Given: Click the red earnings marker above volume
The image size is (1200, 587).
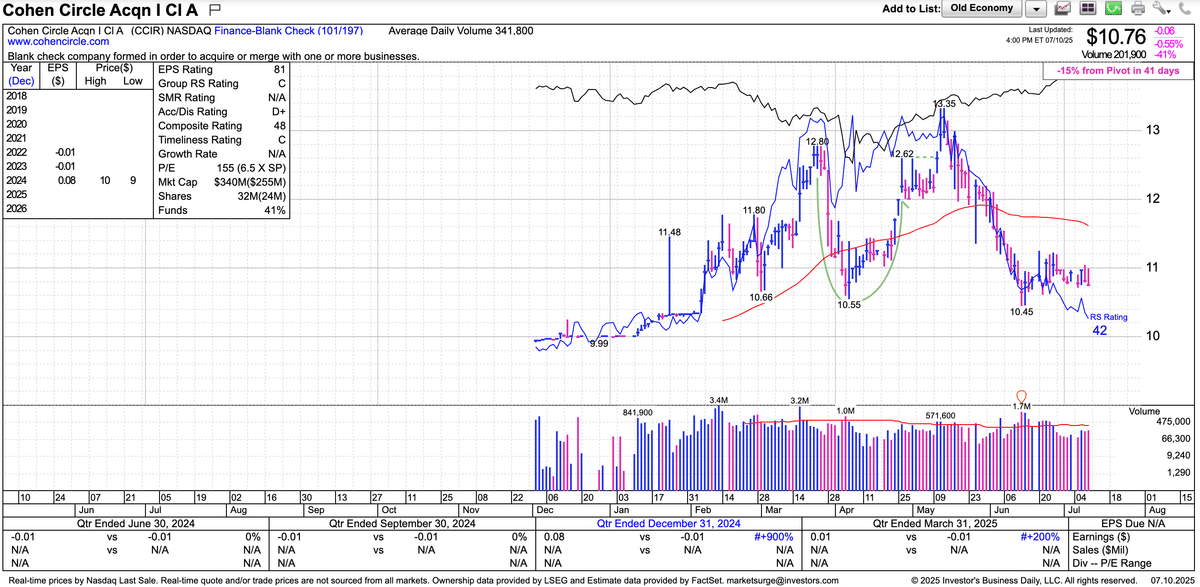Looking at the screenshot, I should click(x=1021, y=396).
